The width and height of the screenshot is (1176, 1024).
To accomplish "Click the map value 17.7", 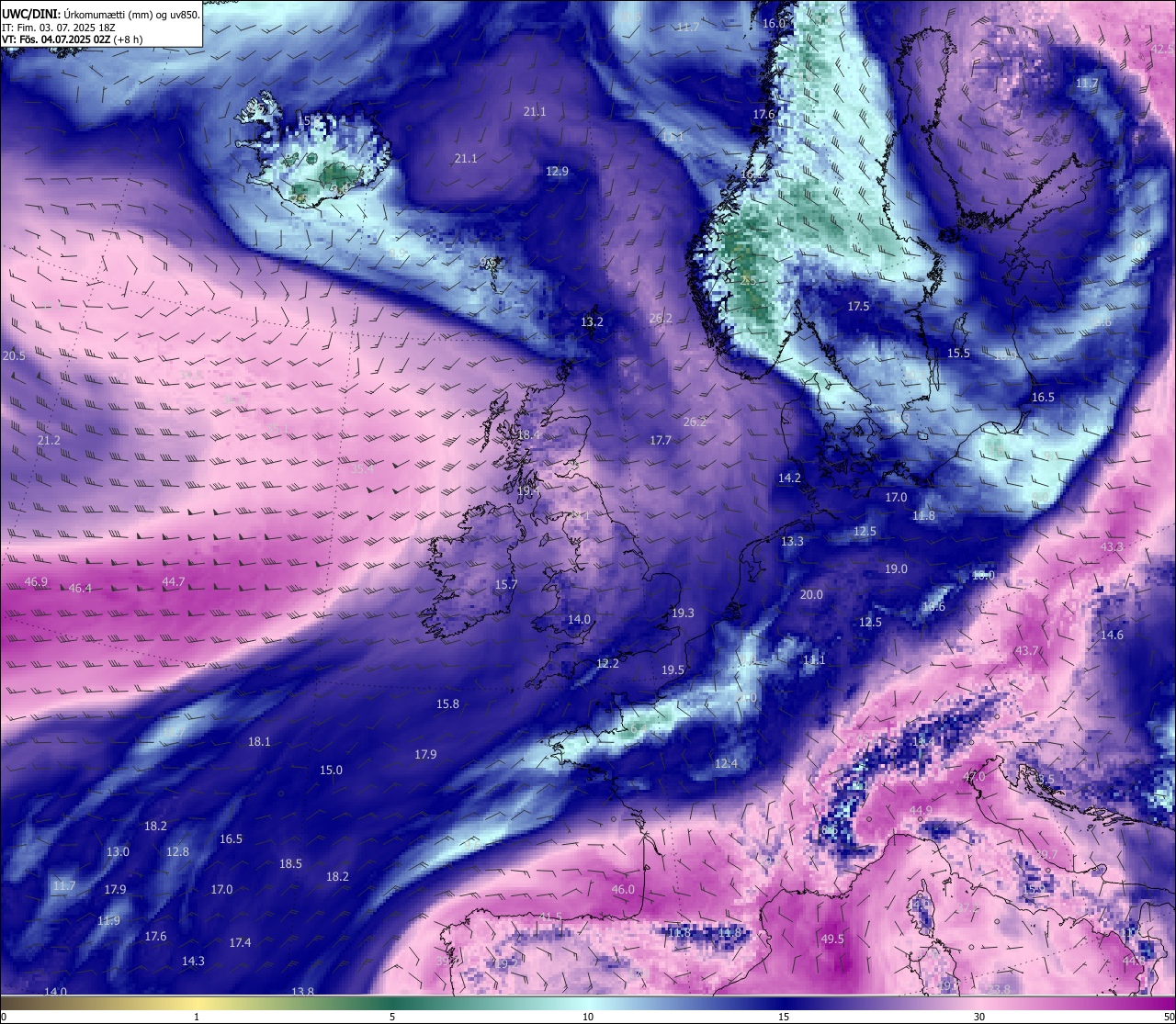I will click(x=661, y=441).
